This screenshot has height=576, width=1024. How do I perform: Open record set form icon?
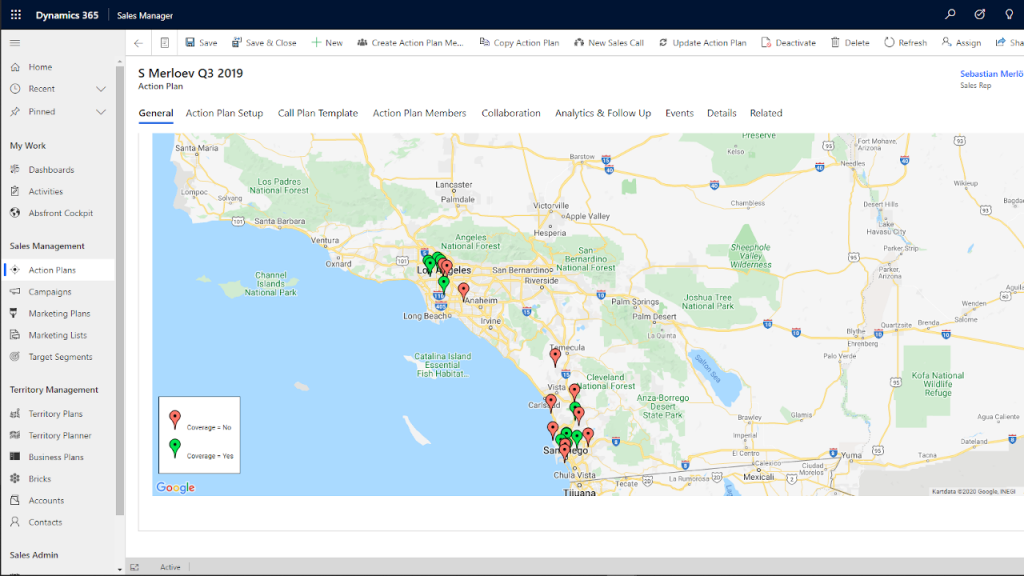click(165, 43)
